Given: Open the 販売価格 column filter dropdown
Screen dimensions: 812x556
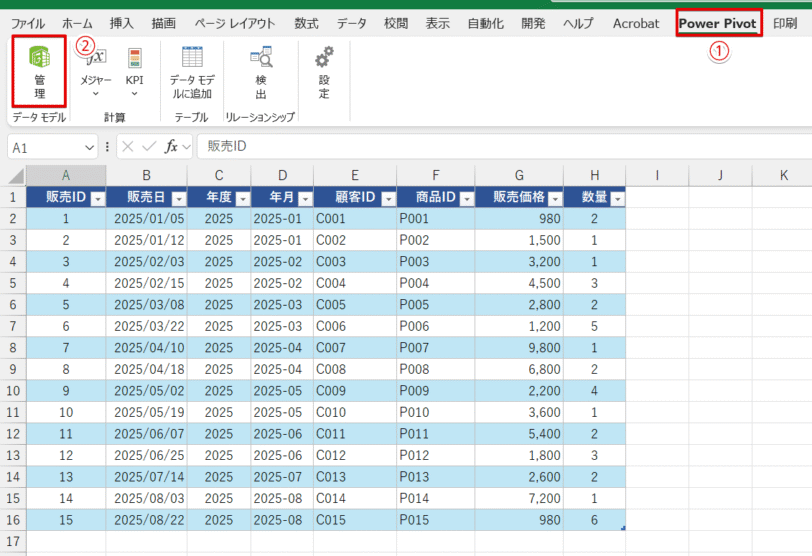Looking at the screenshot, I should coord(555,198).
